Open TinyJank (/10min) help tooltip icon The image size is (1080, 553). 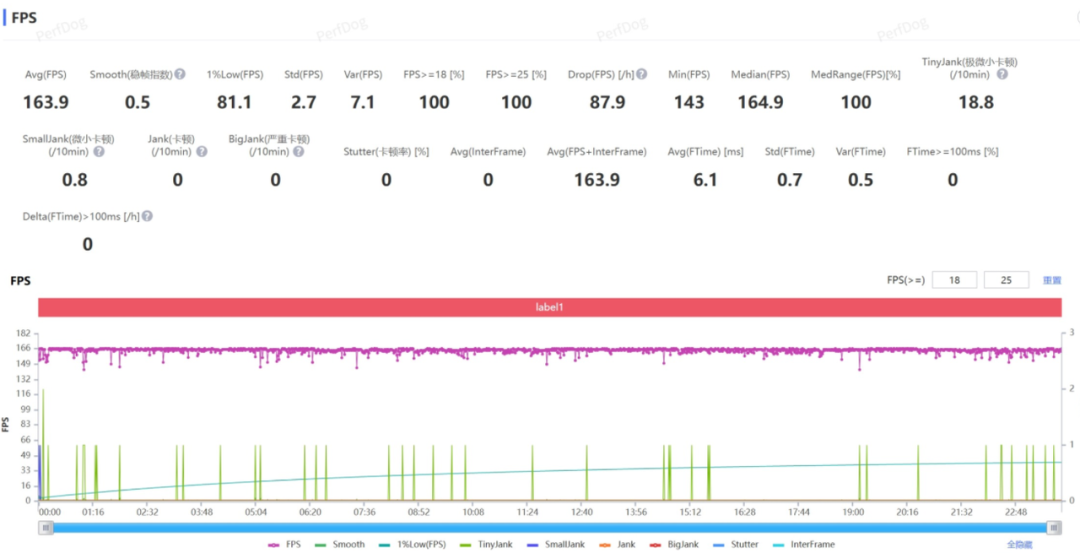pos(1001,74)
